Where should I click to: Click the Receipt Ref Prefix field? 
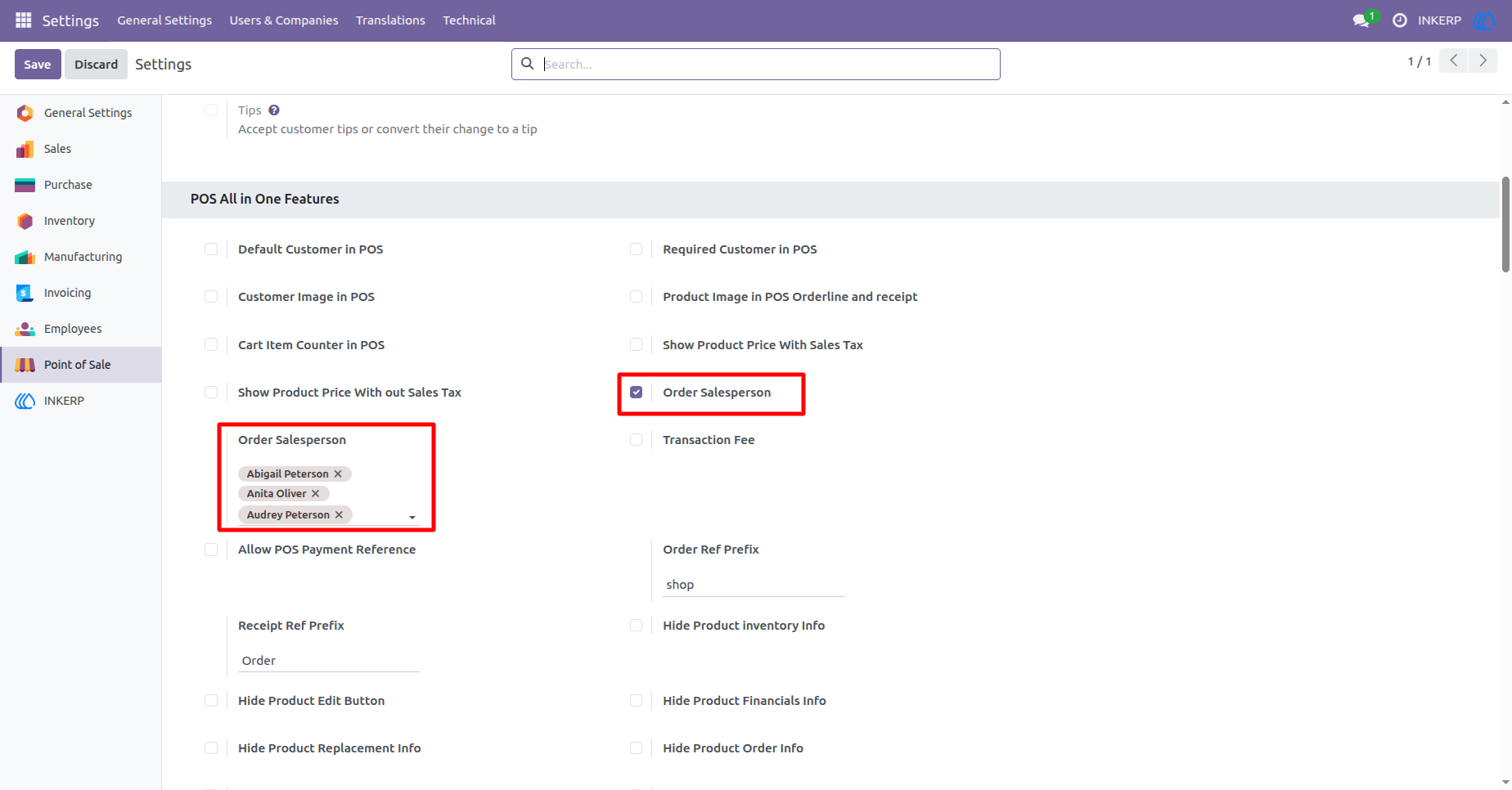(328, 661)
